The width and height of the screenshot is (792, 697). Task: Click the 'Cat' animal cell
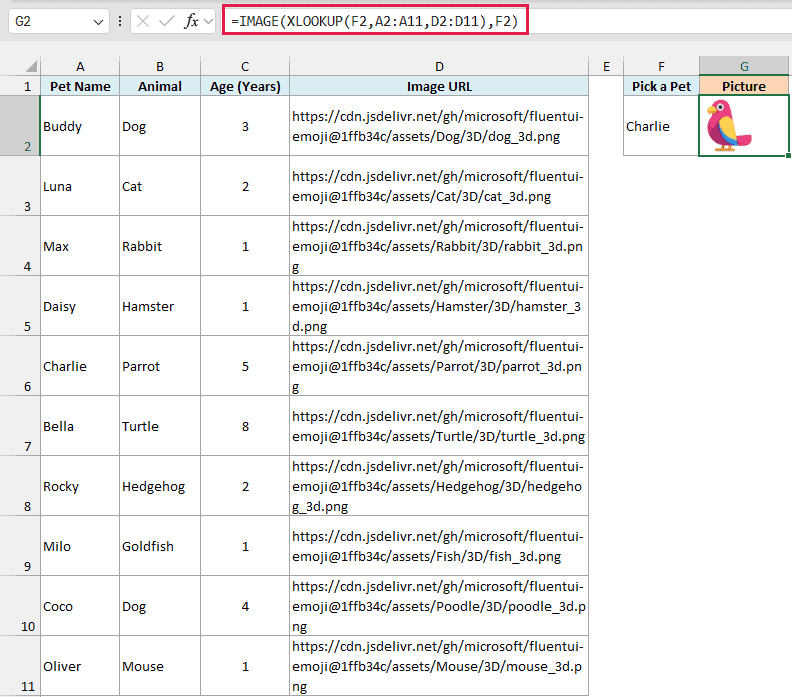tap(160, 186)
